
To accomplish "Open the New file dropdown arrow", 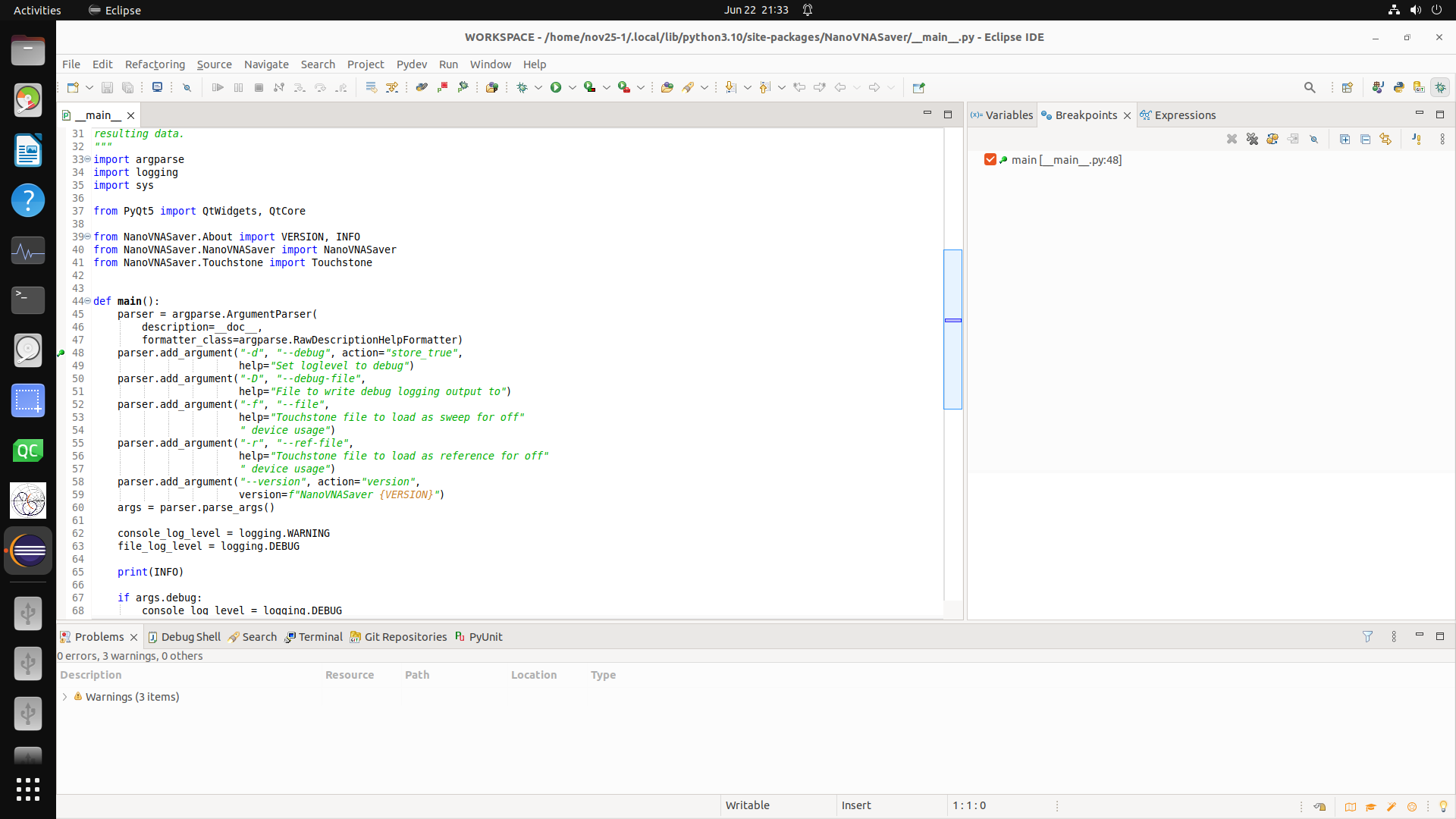I will point(89,88).
